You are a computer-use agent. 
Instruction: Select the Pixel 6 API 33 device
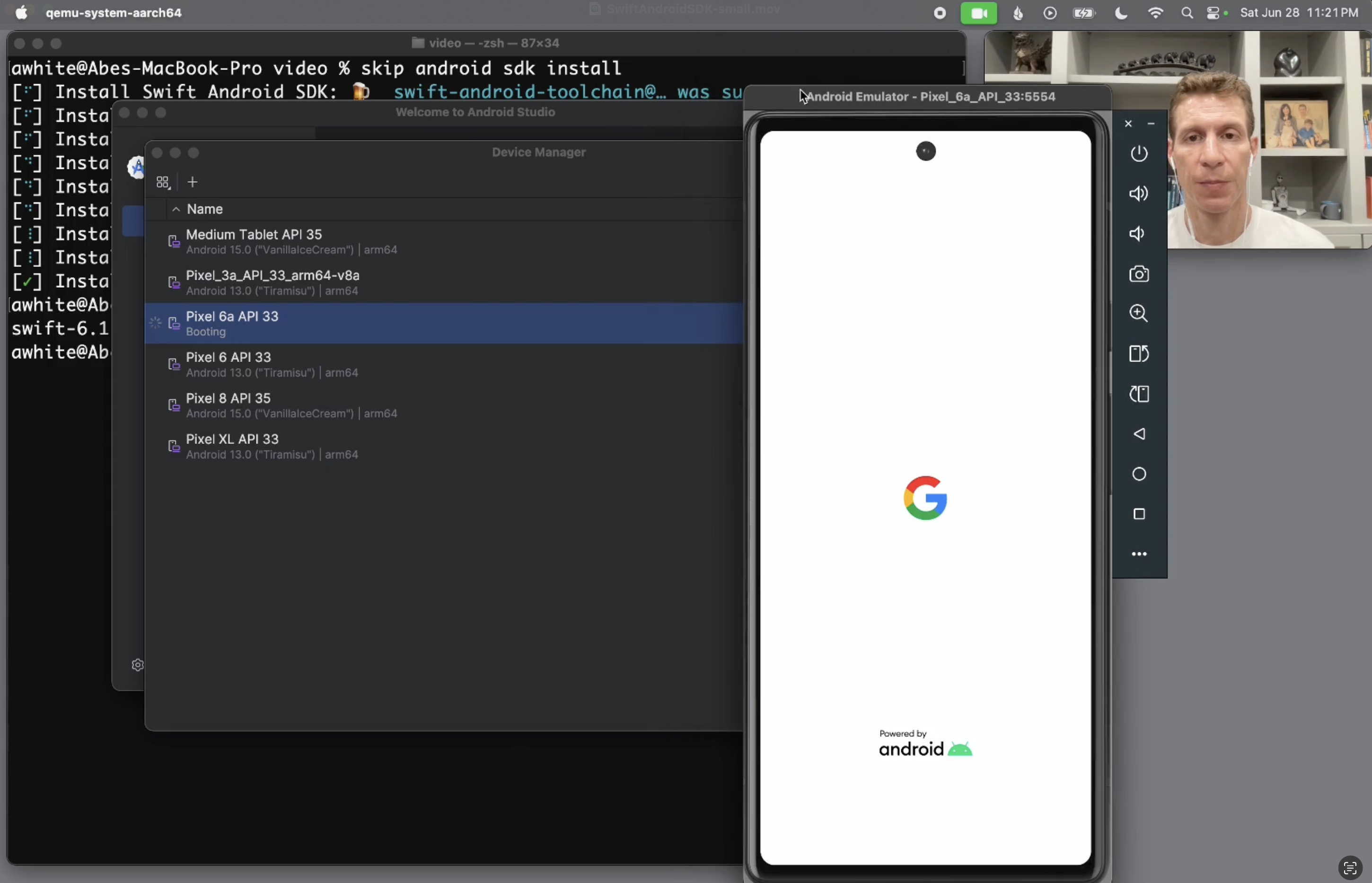click(444, 365)
